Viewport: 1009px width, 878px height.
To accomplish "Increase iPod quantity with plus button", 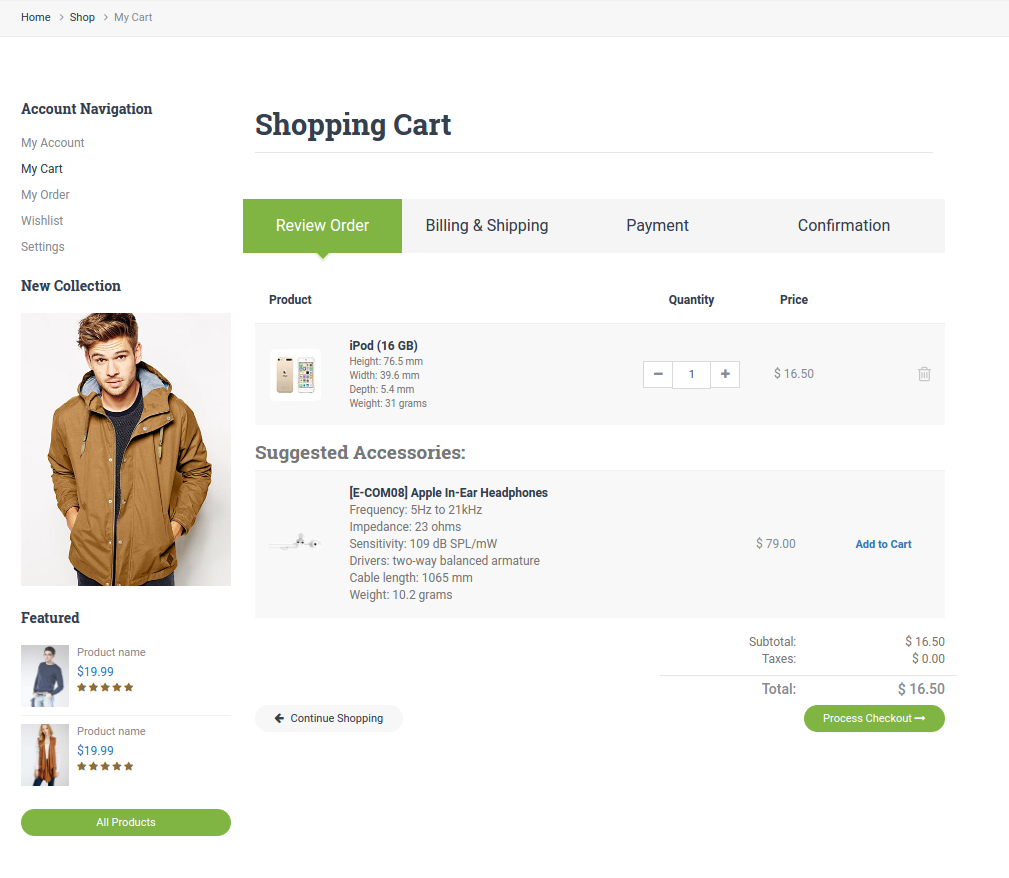I will coord(725,375).
